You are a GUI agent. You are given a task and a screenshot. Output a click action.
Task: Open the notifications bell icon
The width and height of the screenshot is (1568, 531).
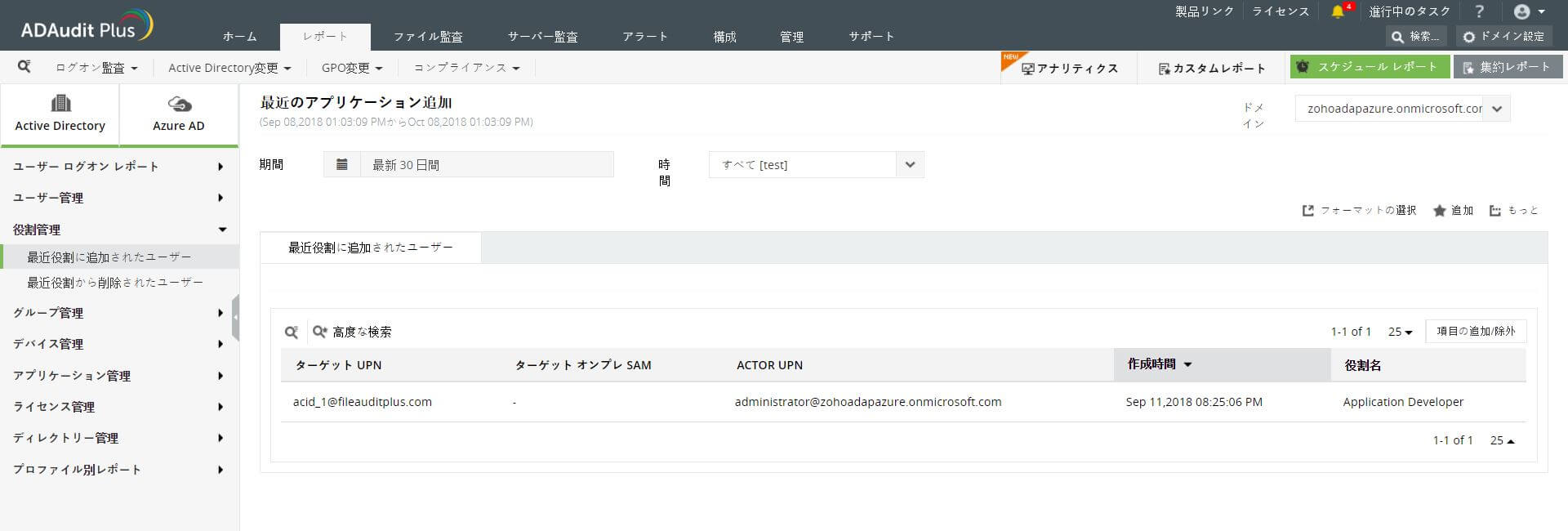point(1337,11)
